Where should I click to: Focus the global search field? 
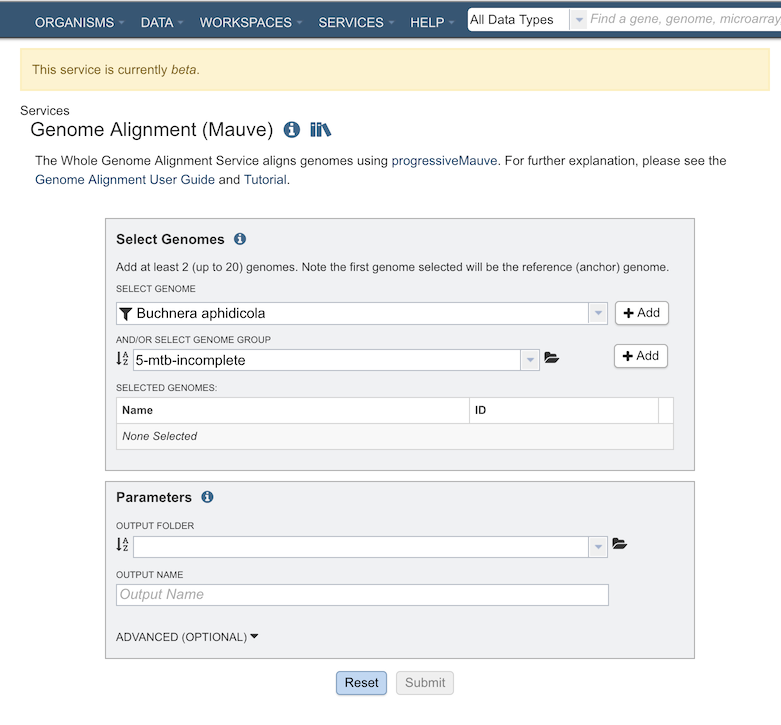[684, 19]
